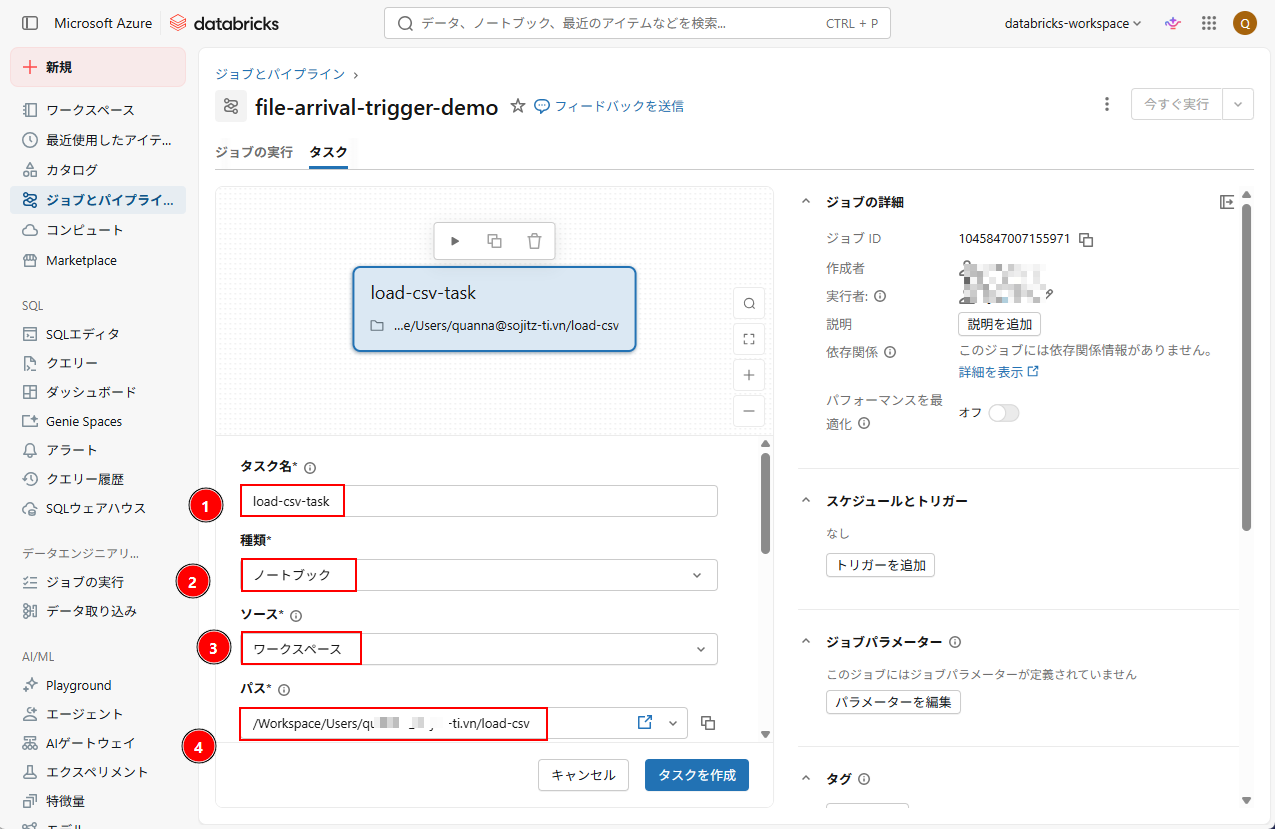Viewport: 1275px width, 829px height.
Task: Clone load-csv-task with the duplicate icon
Action: pyautogui.click(x=494, y=241)
